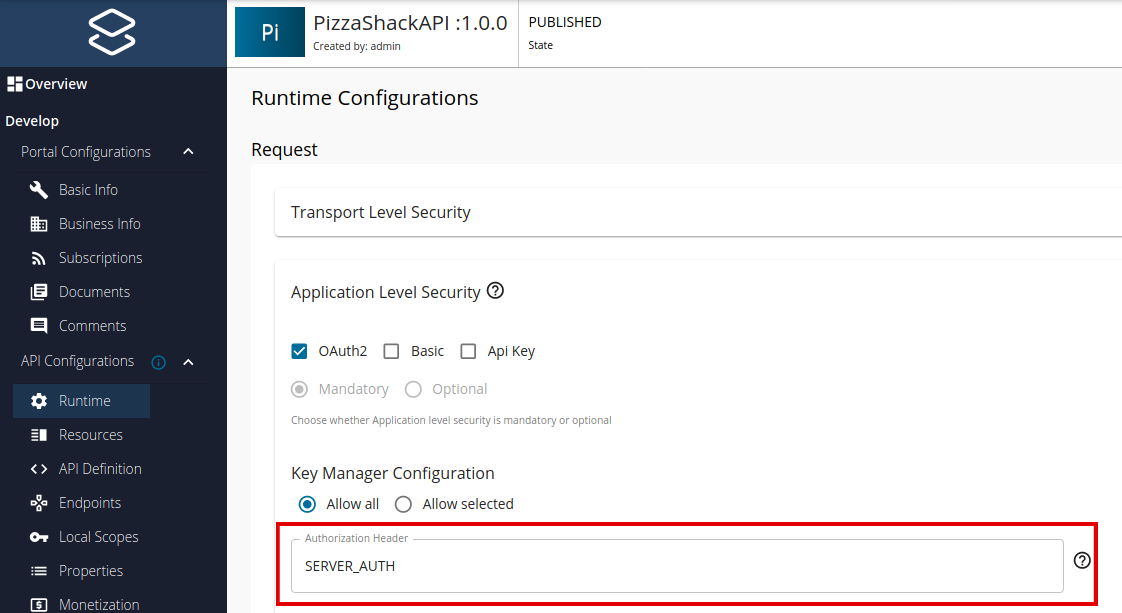Click the Local Scopes key icon

click(x=39, y=537)
